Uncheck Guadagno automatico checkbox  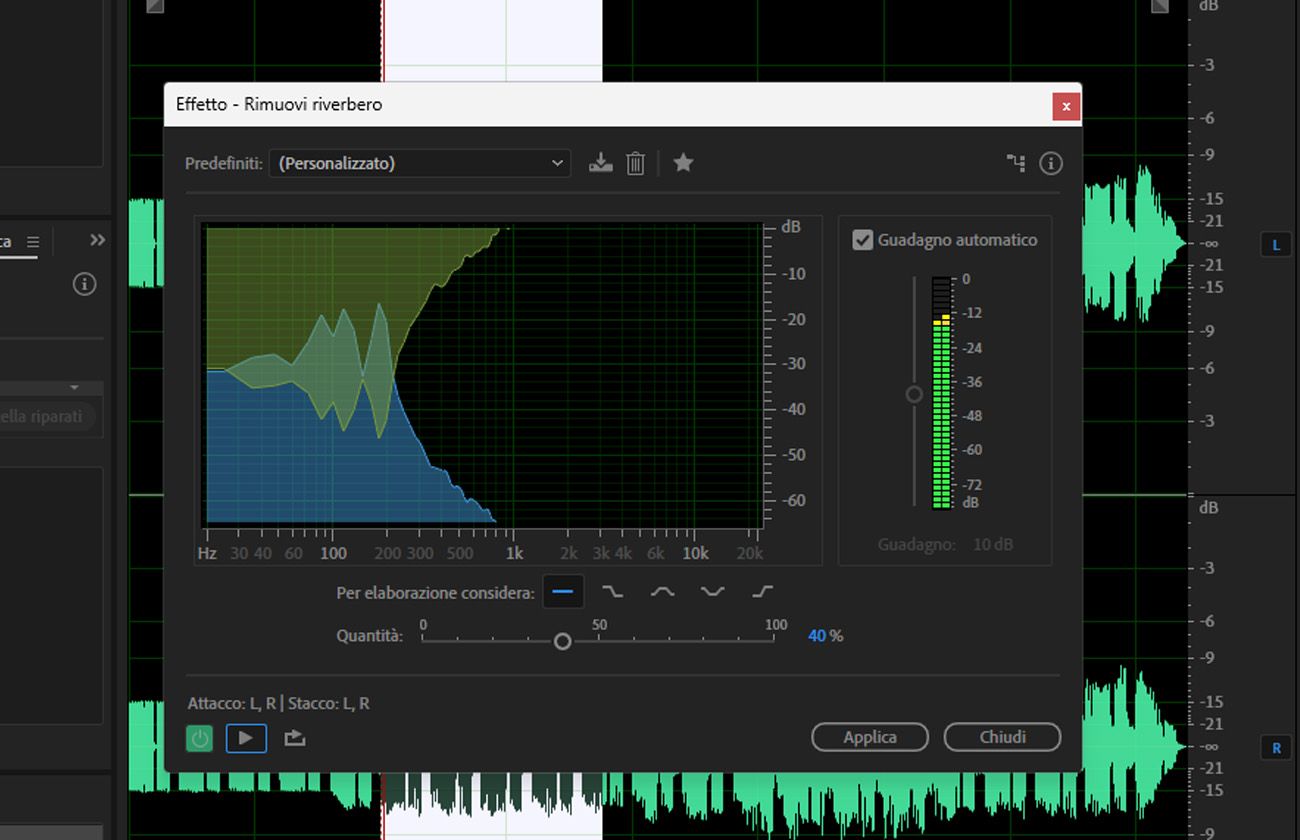[862, 240]
